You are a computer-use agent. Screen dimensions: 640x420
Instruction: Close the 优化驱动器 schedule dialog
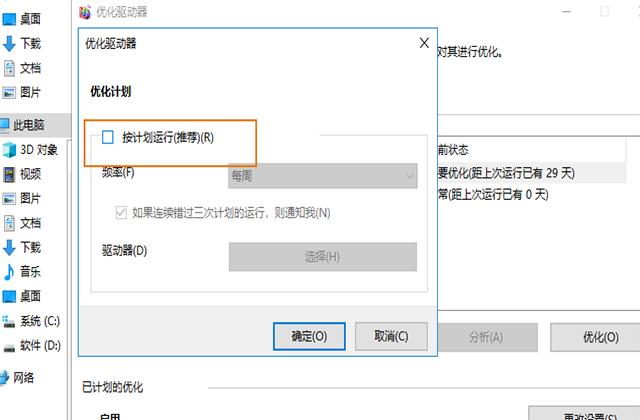point(424,43)
